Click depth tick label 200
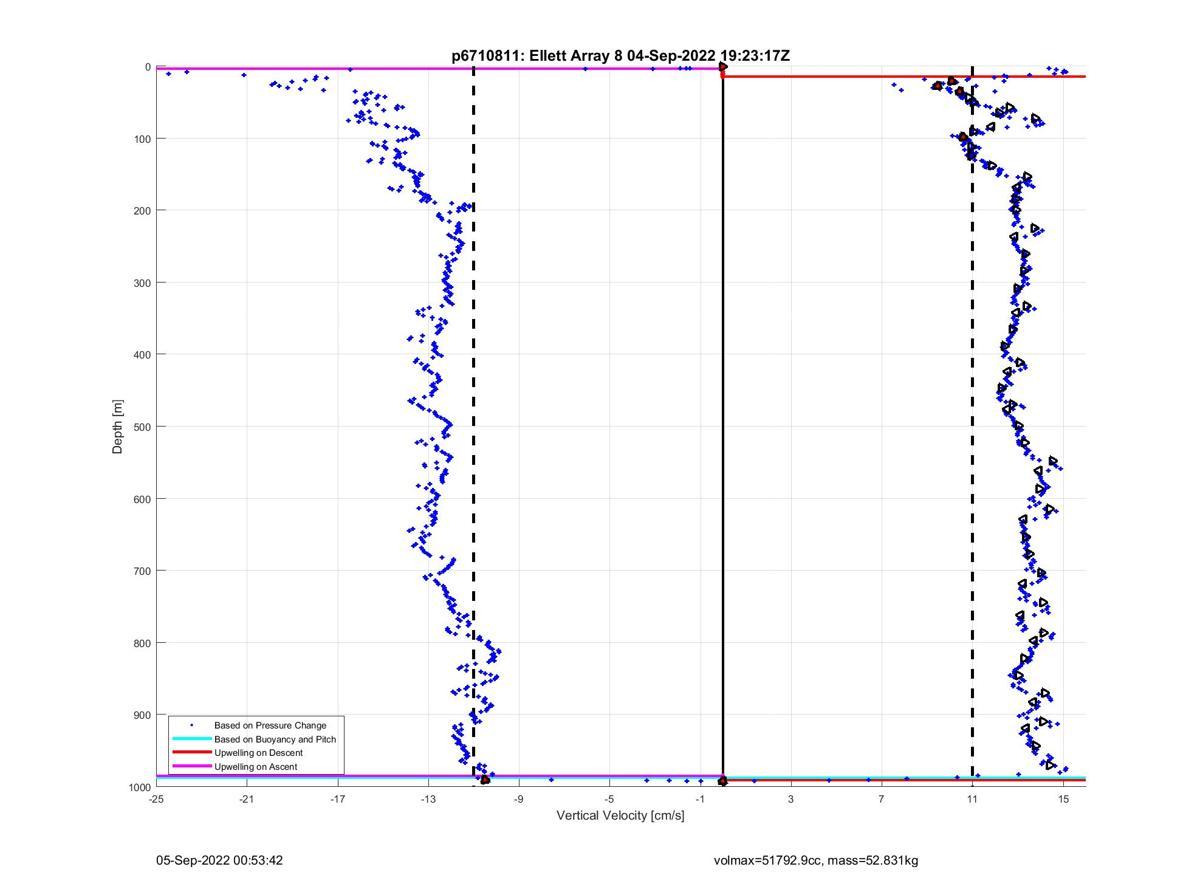Viewport: 1200px width, 885px height. [143, 211]
